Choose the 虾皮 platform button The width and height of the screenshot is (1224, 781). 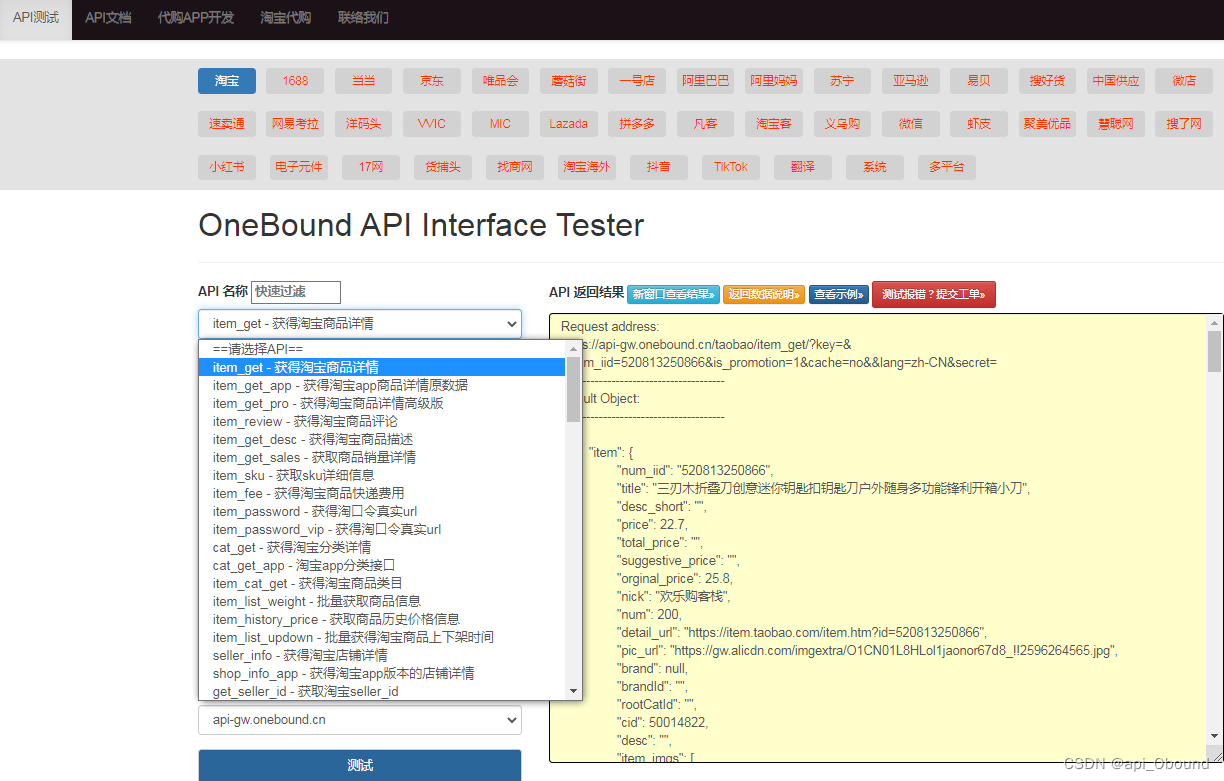tap(979, 124)
